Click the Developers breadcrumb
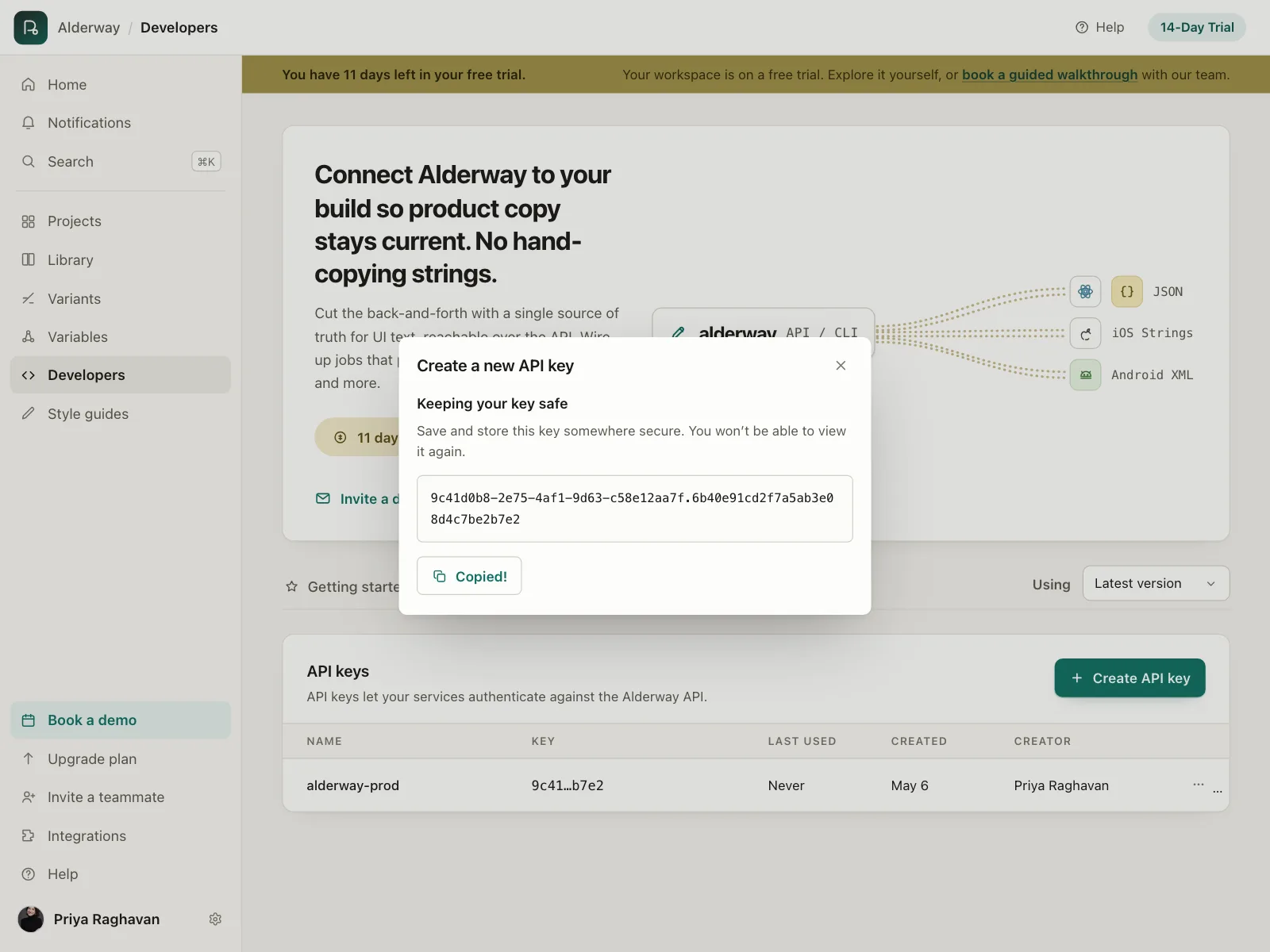Viewport: 1270px width, 952px height. click(179, 28)
